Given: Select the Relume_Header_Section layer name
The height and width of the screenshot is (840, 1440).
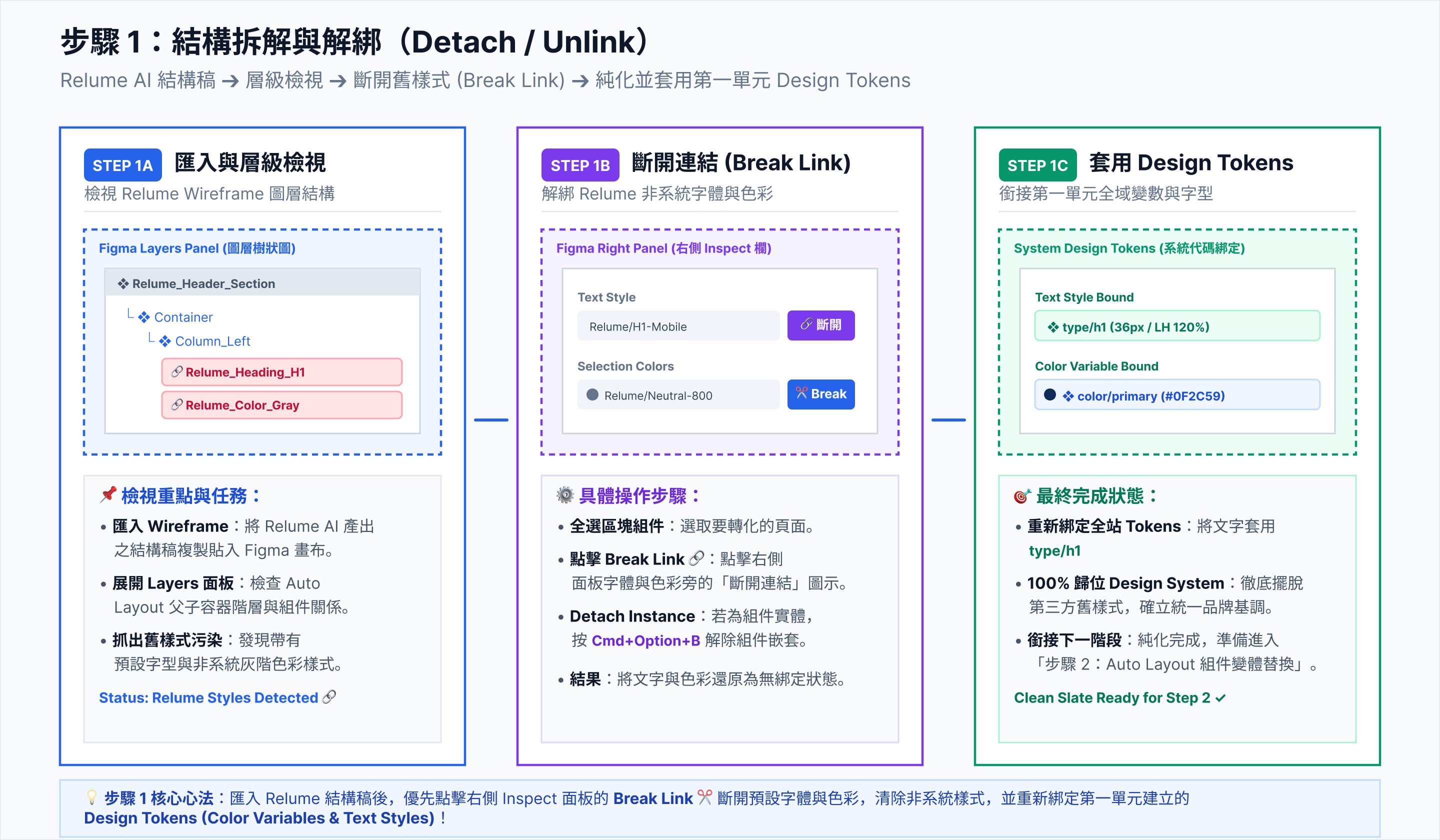Looking at the screenshot, I should tap(203, 283).
